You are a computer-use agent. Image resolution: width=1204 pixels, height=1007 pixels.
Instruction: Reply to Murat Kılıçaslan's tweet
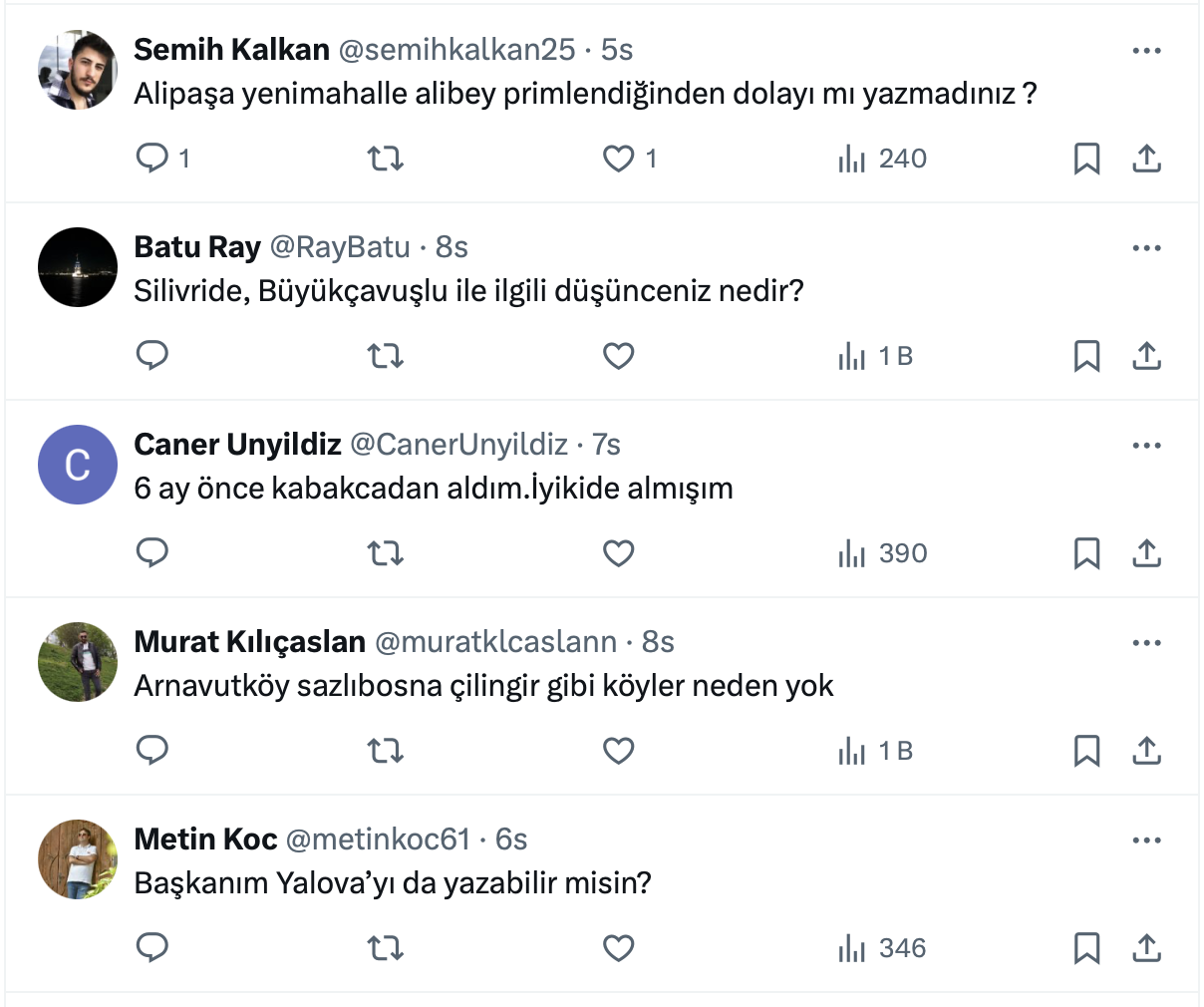point(152,751)
